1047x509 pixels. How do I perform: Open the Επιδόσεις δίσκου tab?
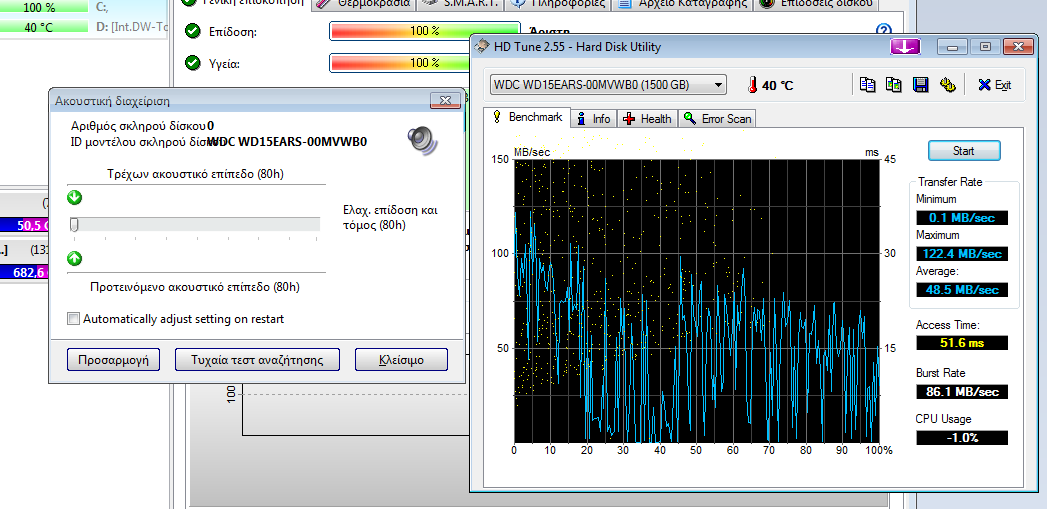pos(816,3)
